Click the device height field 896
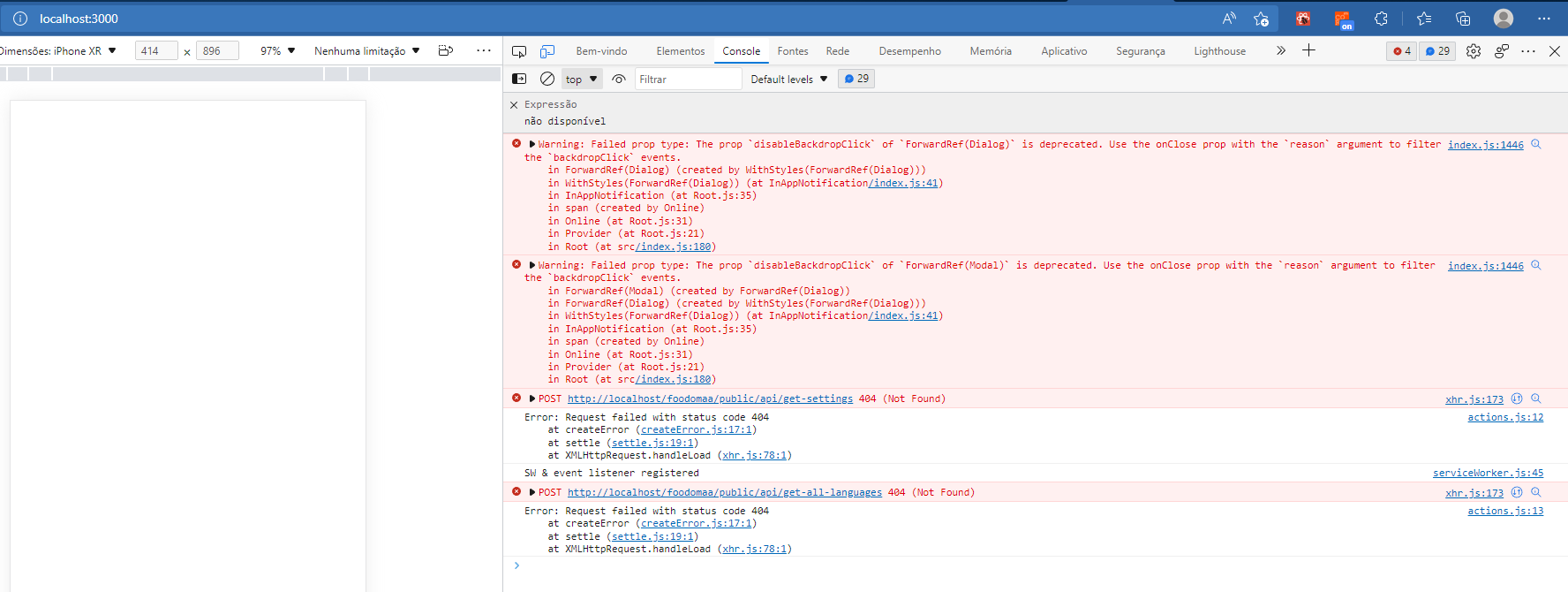Viewport: 1568px width, 592px height. coord(217,51)
